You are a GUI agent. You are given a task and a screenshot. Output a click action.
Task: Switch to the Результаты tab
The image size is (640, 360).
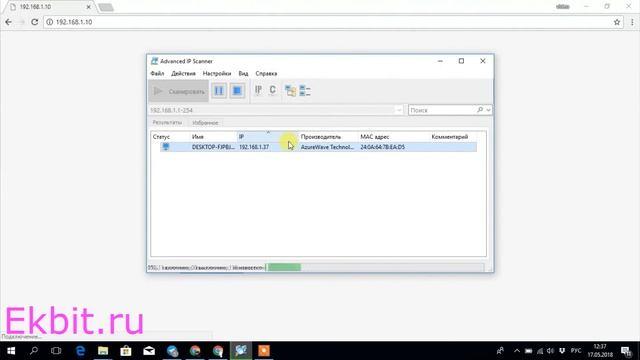click(167, 122)
